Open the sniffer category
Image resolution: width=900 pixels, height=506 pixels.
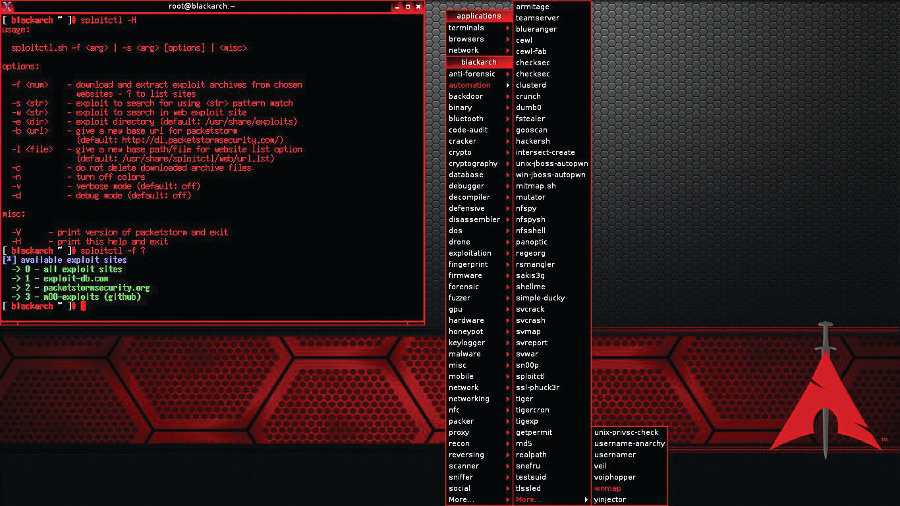[x=479, y=477]
